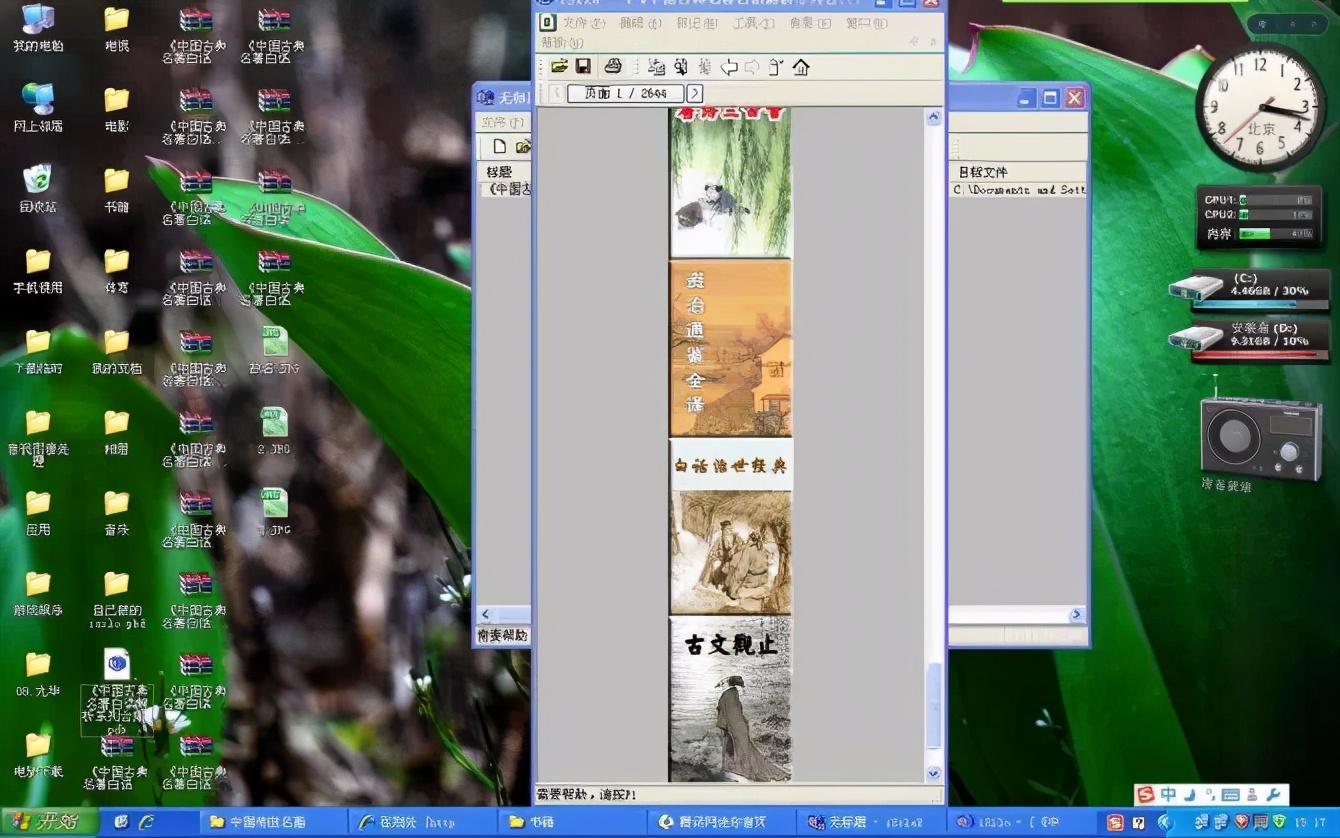Click the second icon right of Print

[x=680, y=67]
